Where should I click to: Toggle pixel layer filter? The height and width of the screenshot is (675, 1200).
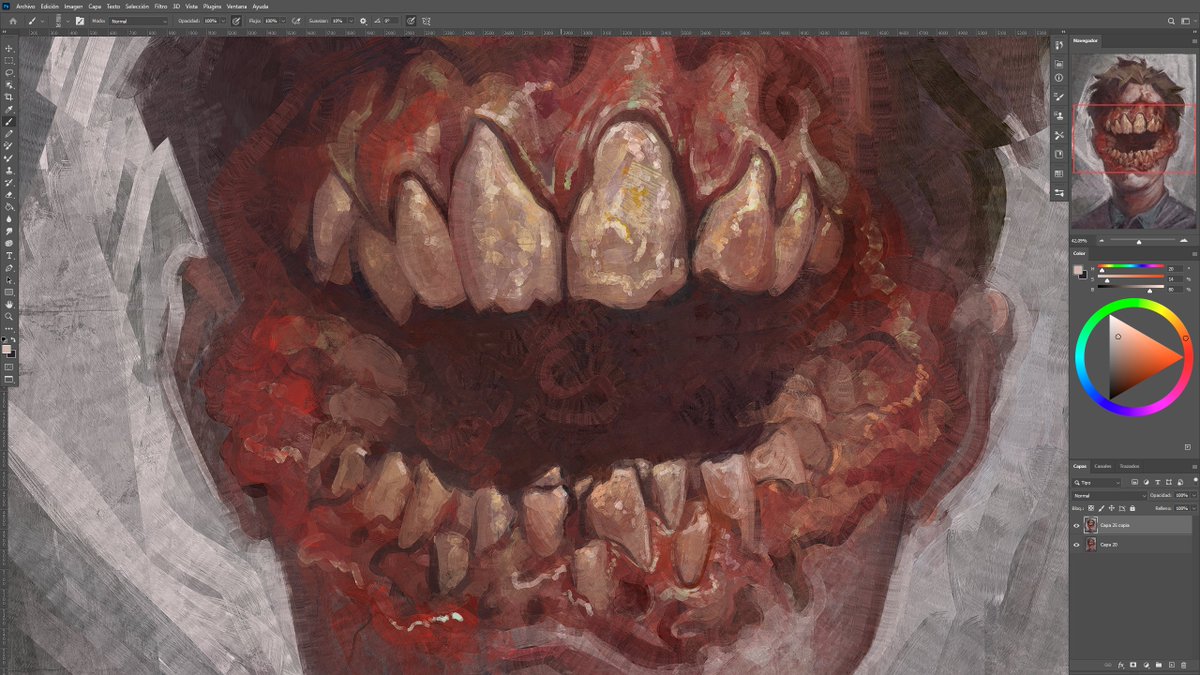pyautogui.click(x=1134, y=482)
